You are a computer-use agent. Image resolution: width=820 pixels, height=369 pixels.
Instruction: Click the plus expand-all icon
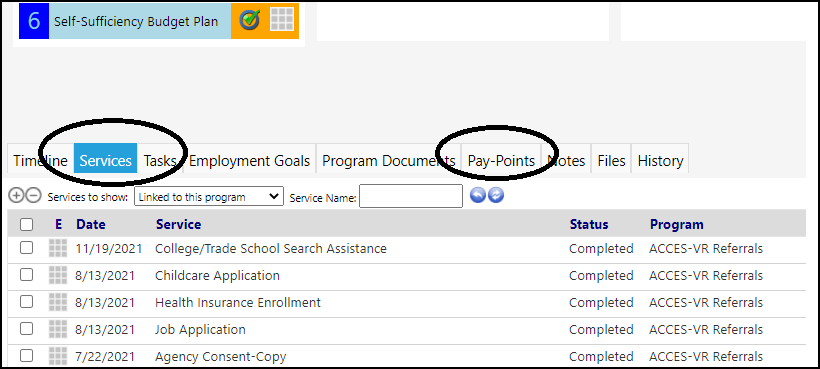pyautogui.click(x=16, y=196)
